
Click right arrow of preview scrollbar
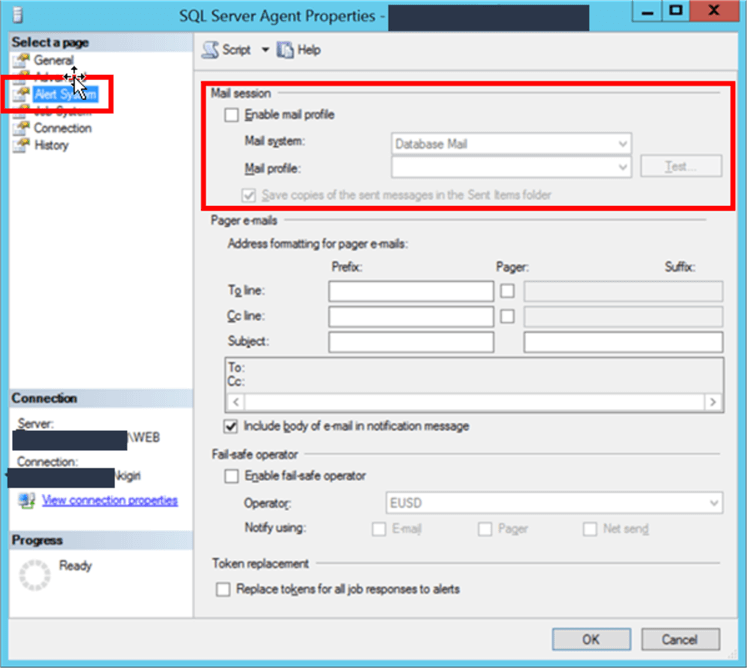[x=713, y=402]
